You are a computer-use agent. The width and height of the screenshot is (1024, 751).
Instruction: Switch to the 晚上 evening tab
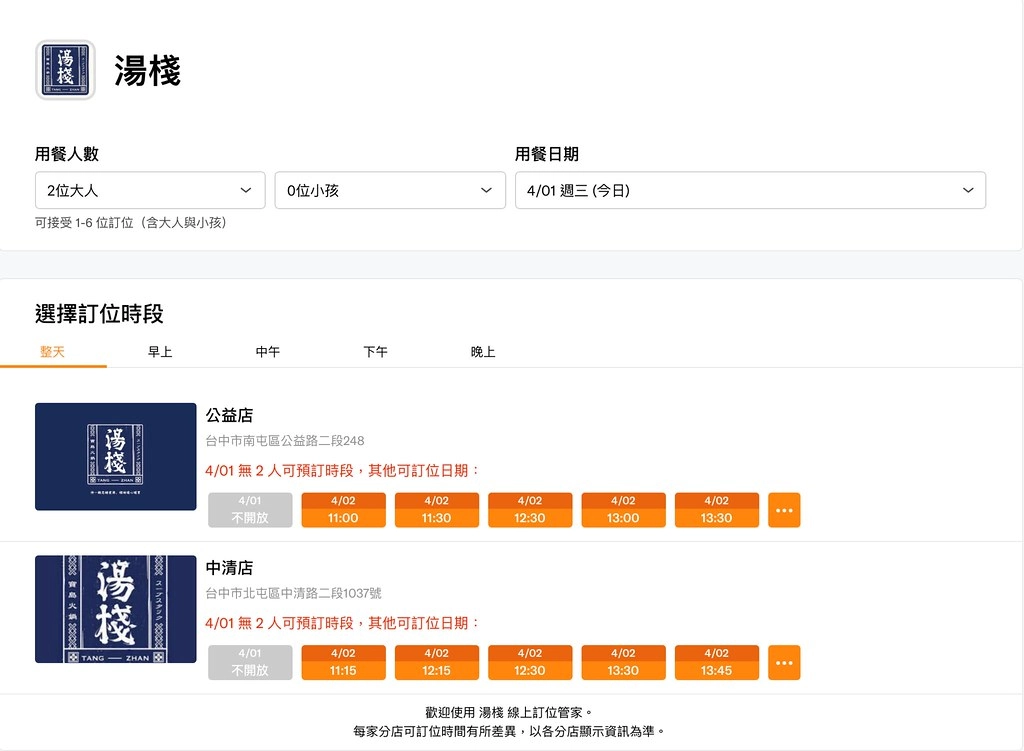[x=483, y=352]
